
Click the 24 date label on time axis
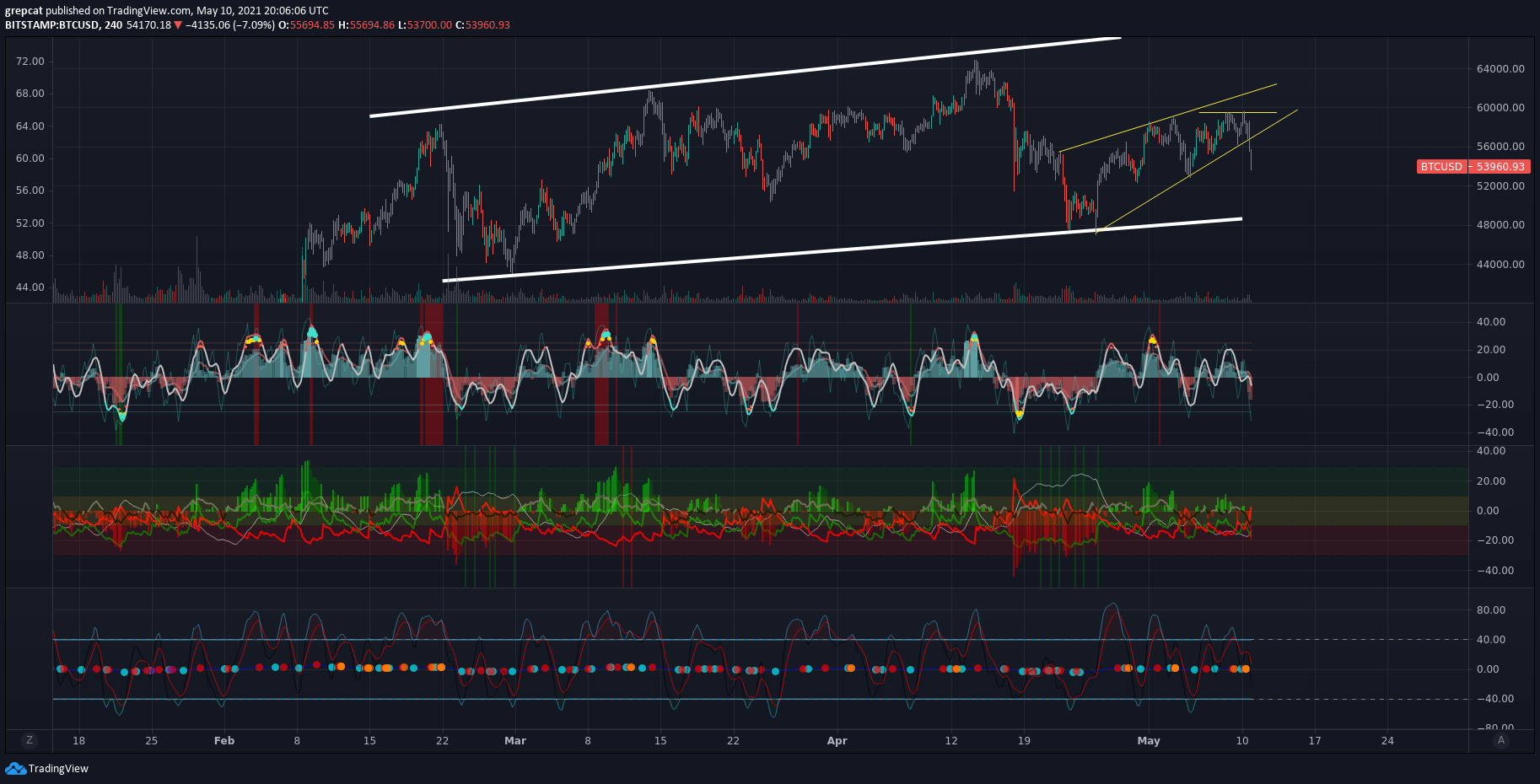pyautogui.click(x=1387, y=740)
